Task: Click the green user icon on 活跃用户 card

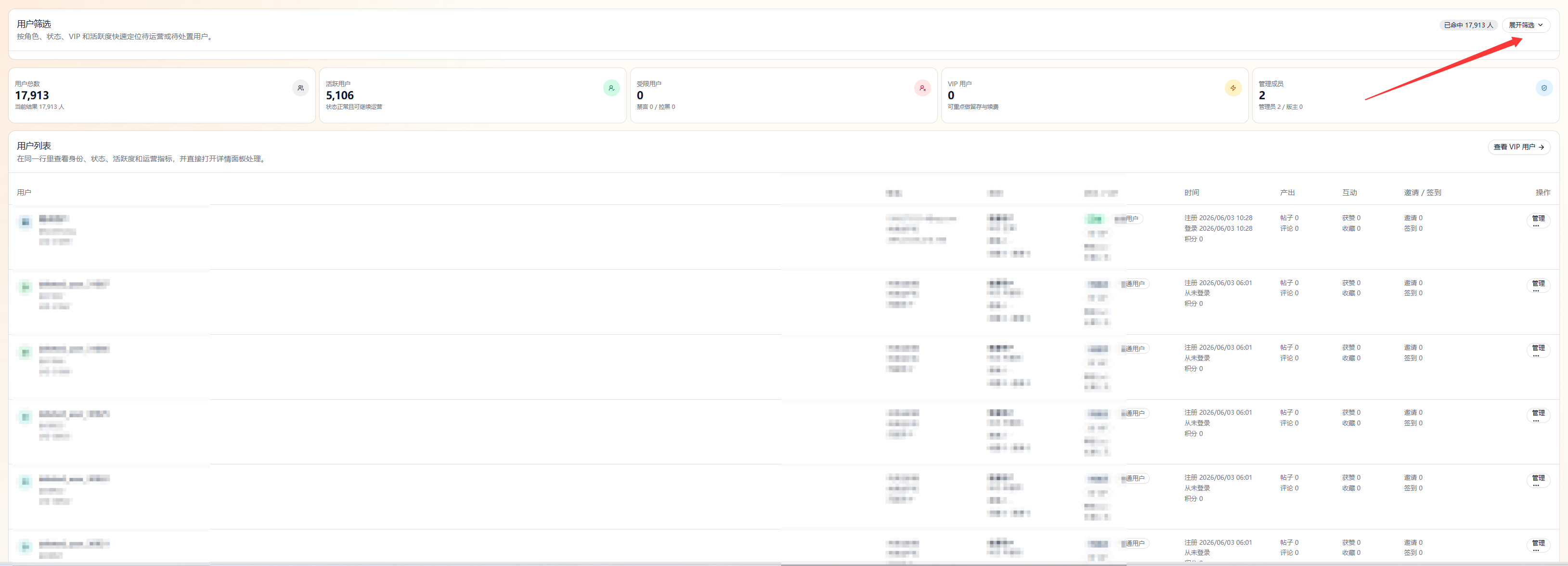Action: 611,88
